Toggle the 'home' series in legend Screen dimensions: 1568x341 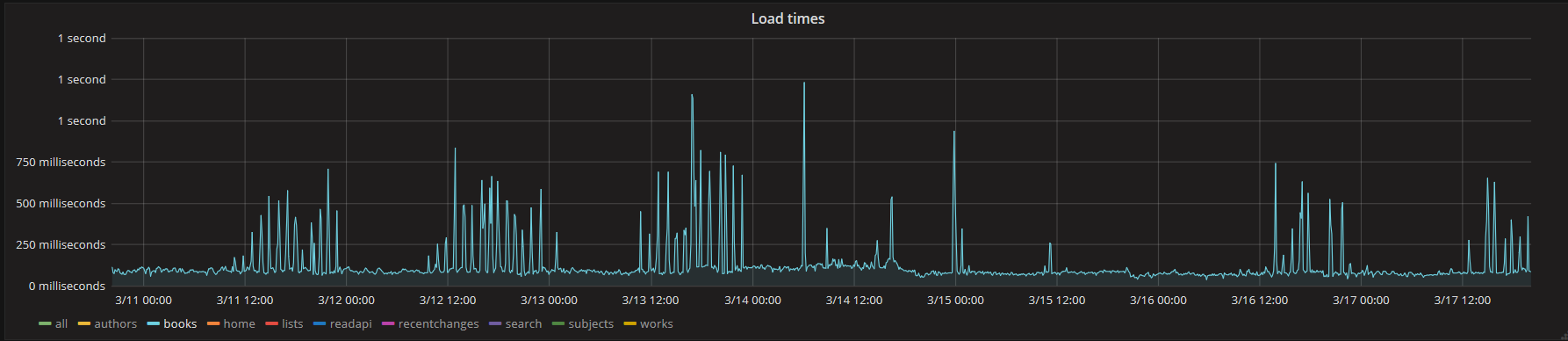[239, 324]
